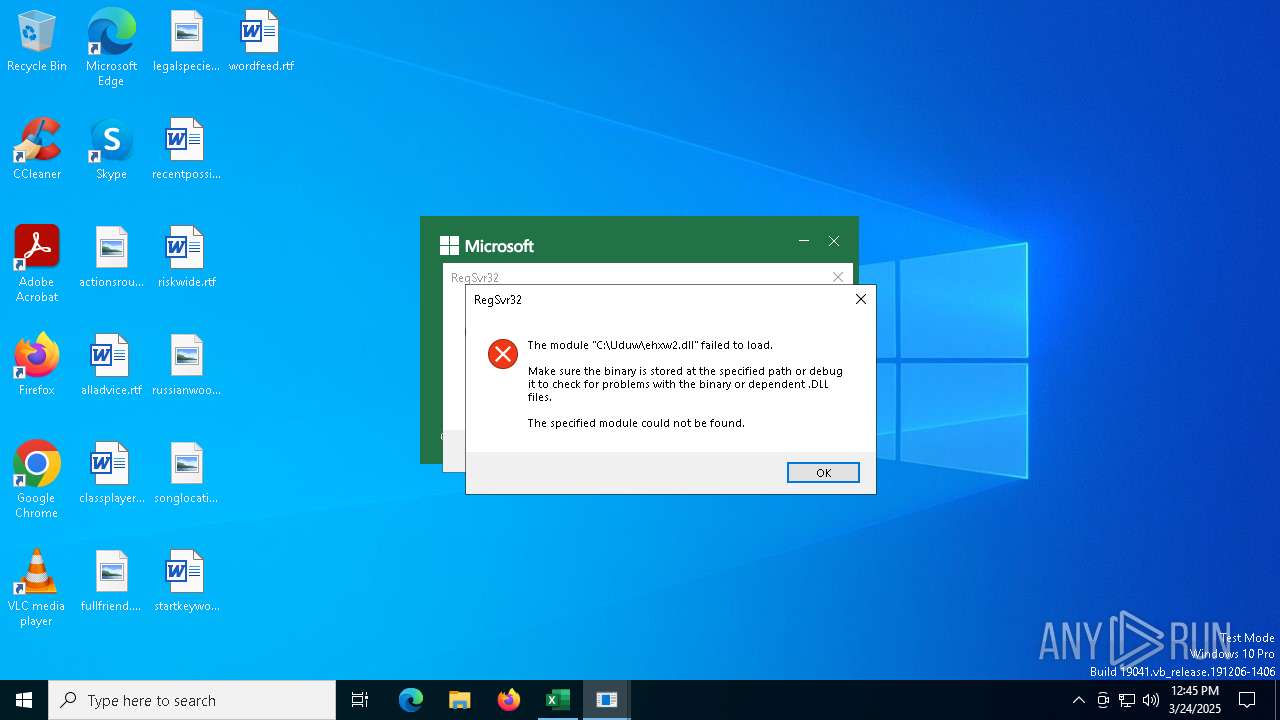
Task: Click the system tray icon left of network
Action: tap(1103, 700)
